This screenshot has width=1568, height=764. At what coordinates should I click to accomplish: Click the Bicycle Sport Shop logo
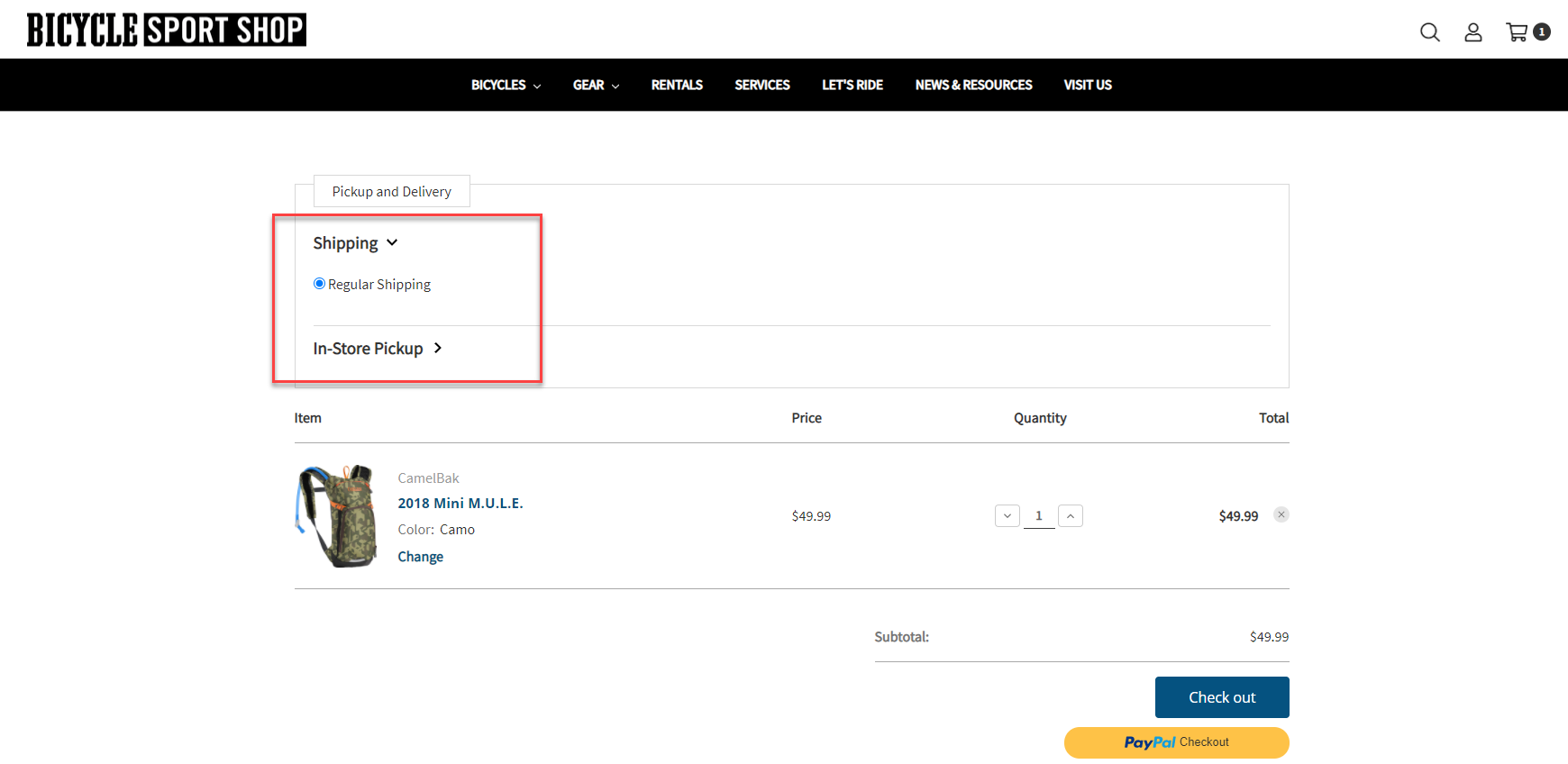click(167, 30)
